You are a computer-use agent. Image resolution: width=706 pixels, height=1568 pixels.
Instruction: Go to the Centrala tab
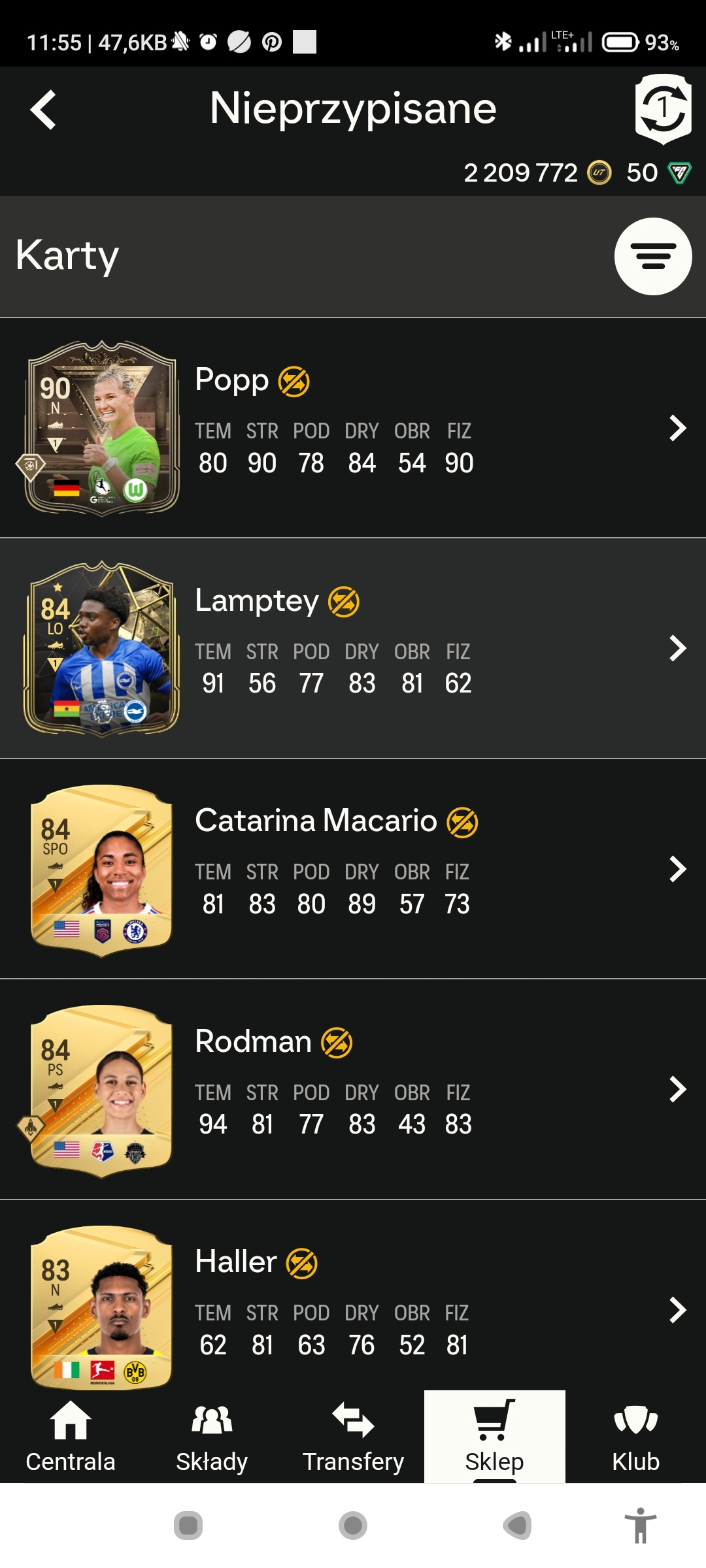[x=71, y=1437]
